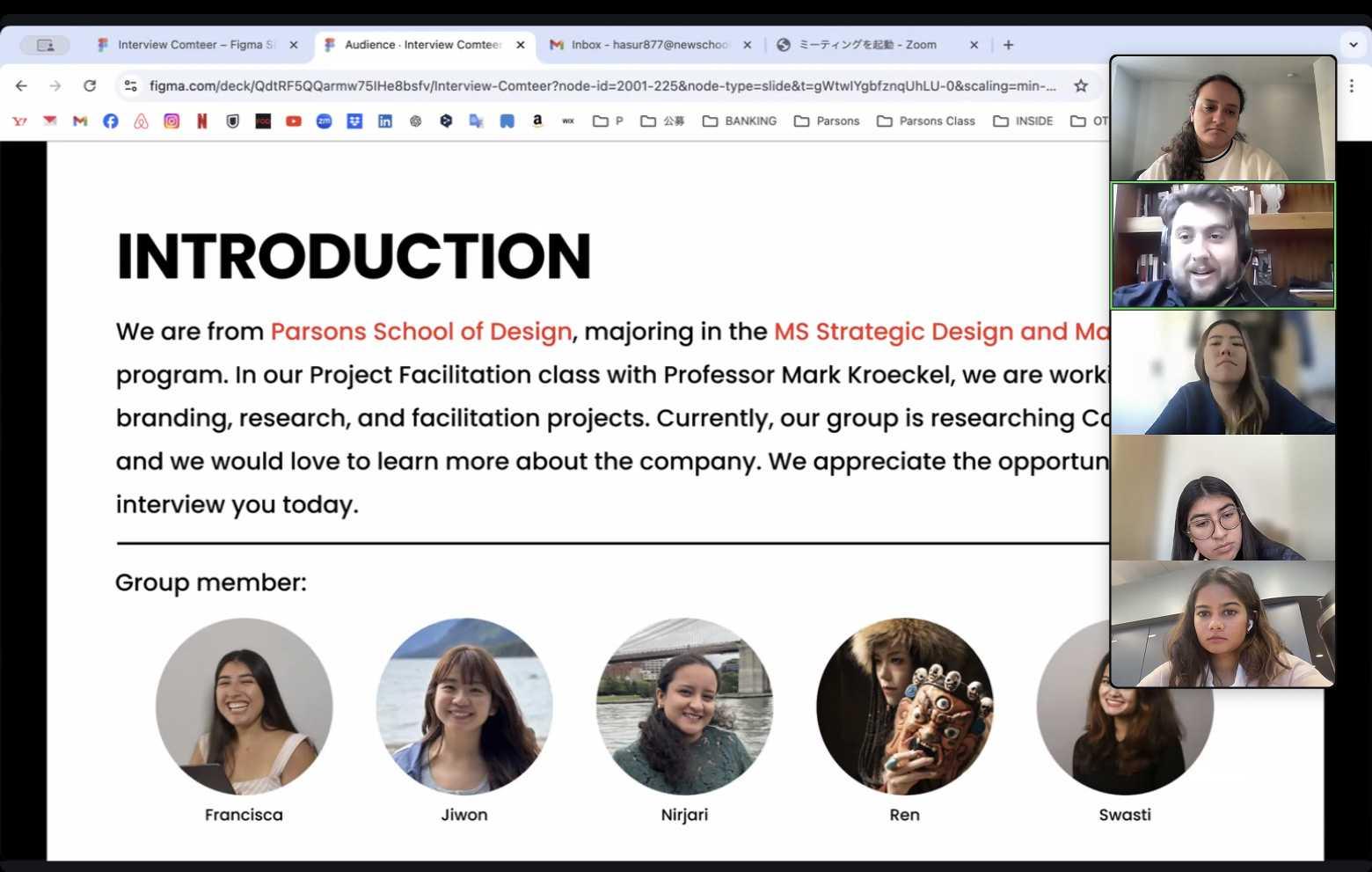
Task: Close the Audience · Interview Comteer tab
Action: coord(521,45)
